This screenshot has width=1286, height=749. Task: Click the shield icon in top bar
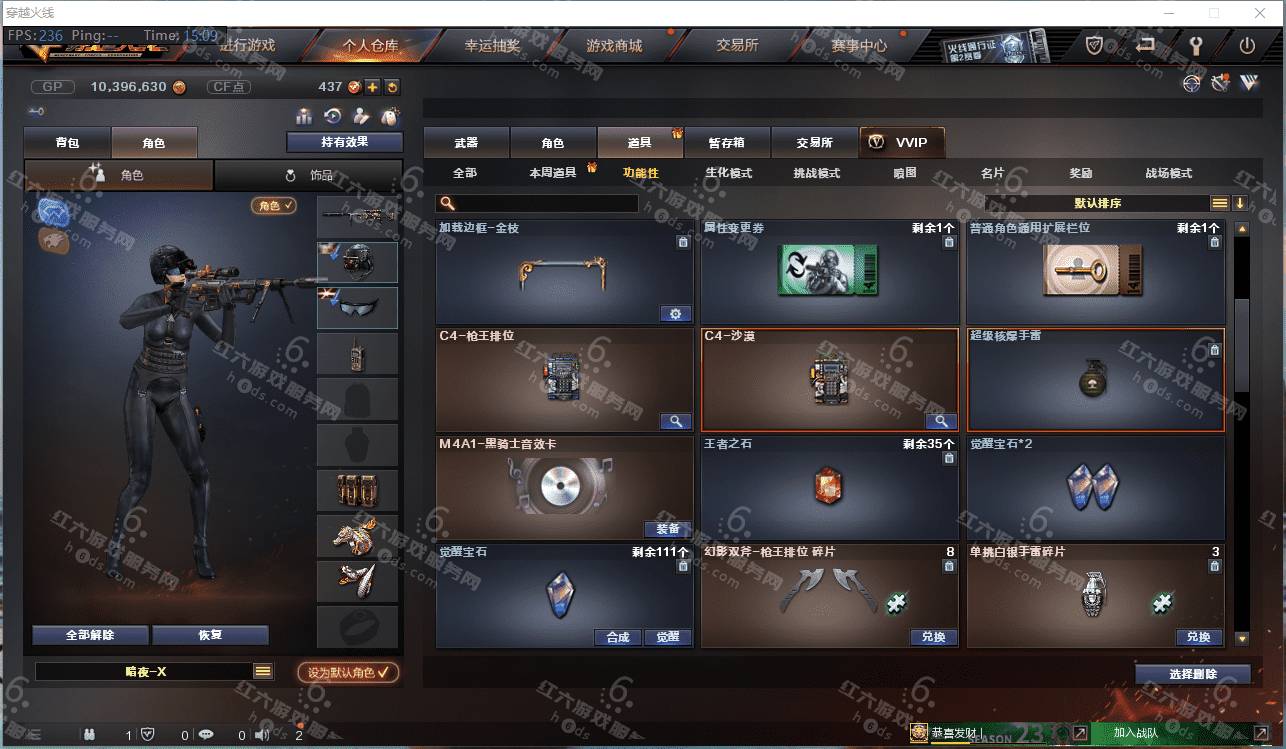click(1095, 46)
